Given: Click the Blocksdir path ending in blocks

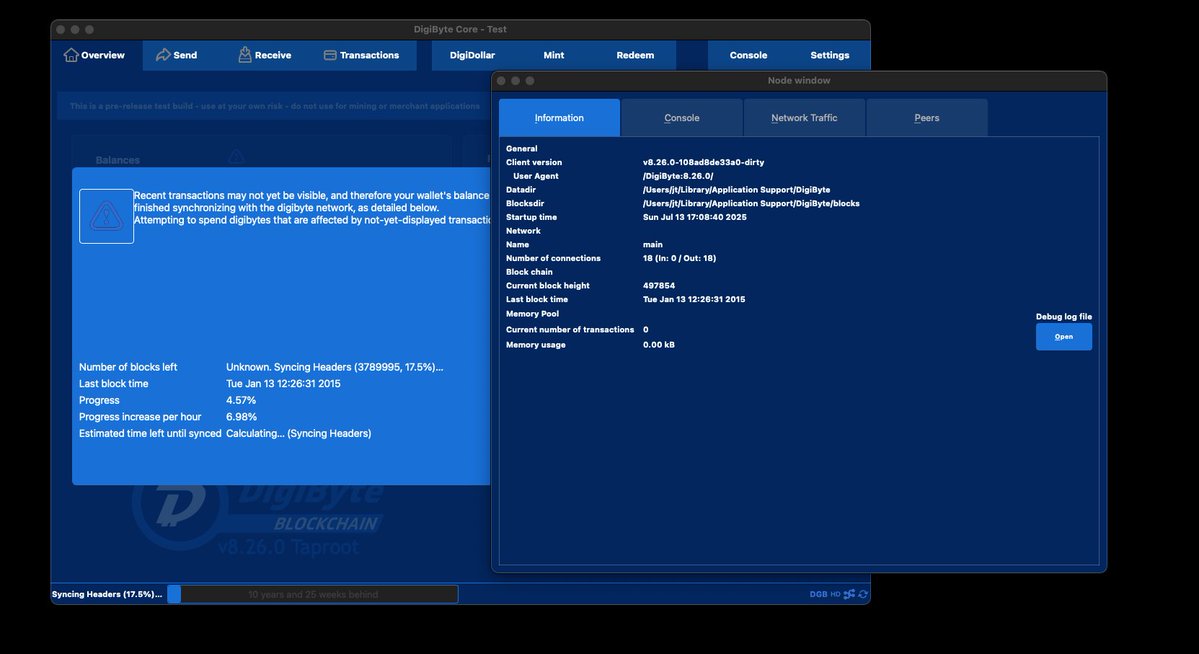Looking at the screenshot, I should pos(751,203).
